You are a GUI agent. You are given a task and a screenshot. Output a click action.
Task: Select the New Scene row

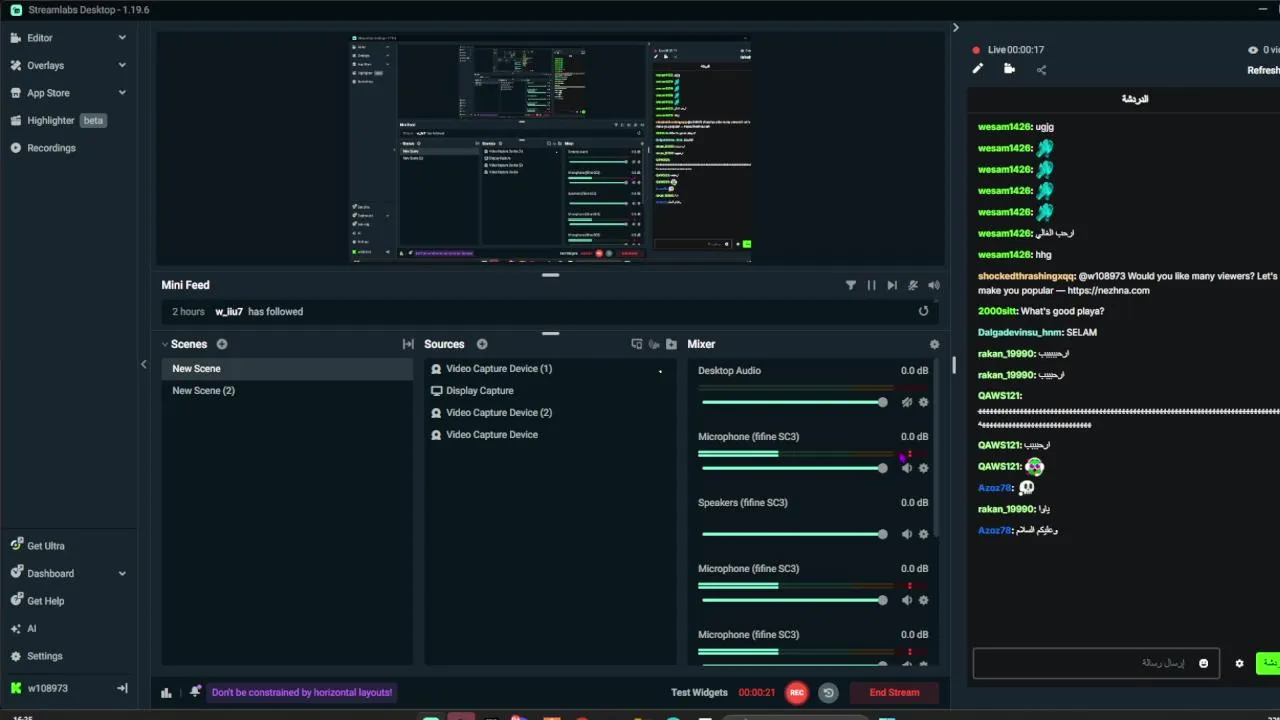(x=287, y=369)
